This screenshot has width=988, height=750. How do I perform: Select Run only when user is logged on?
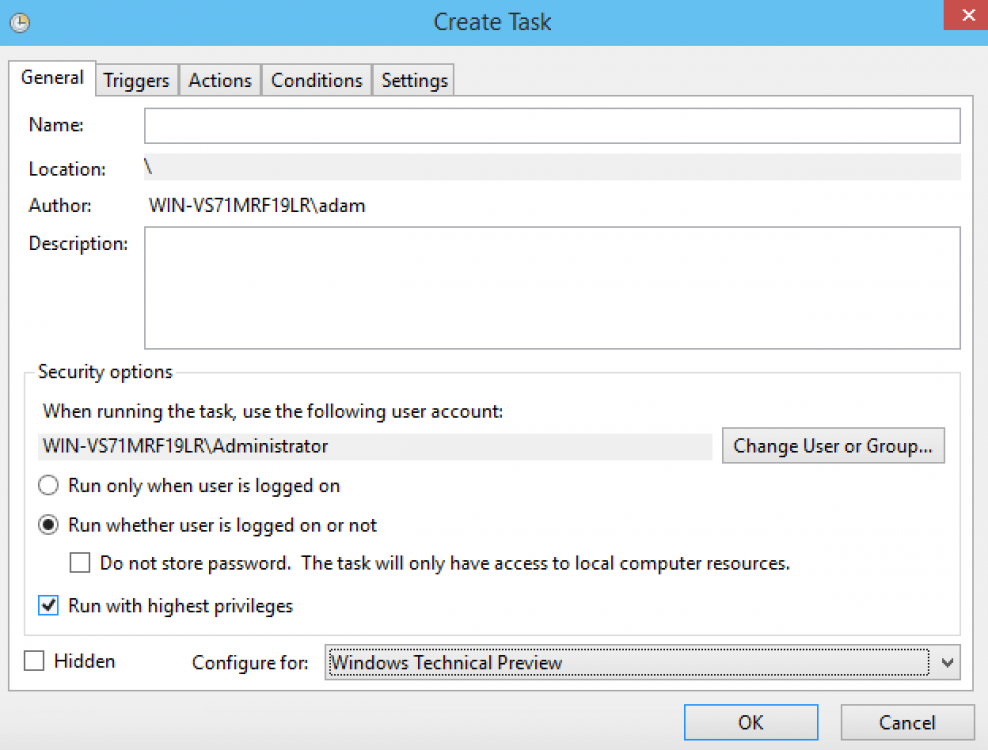click(48, 486)
